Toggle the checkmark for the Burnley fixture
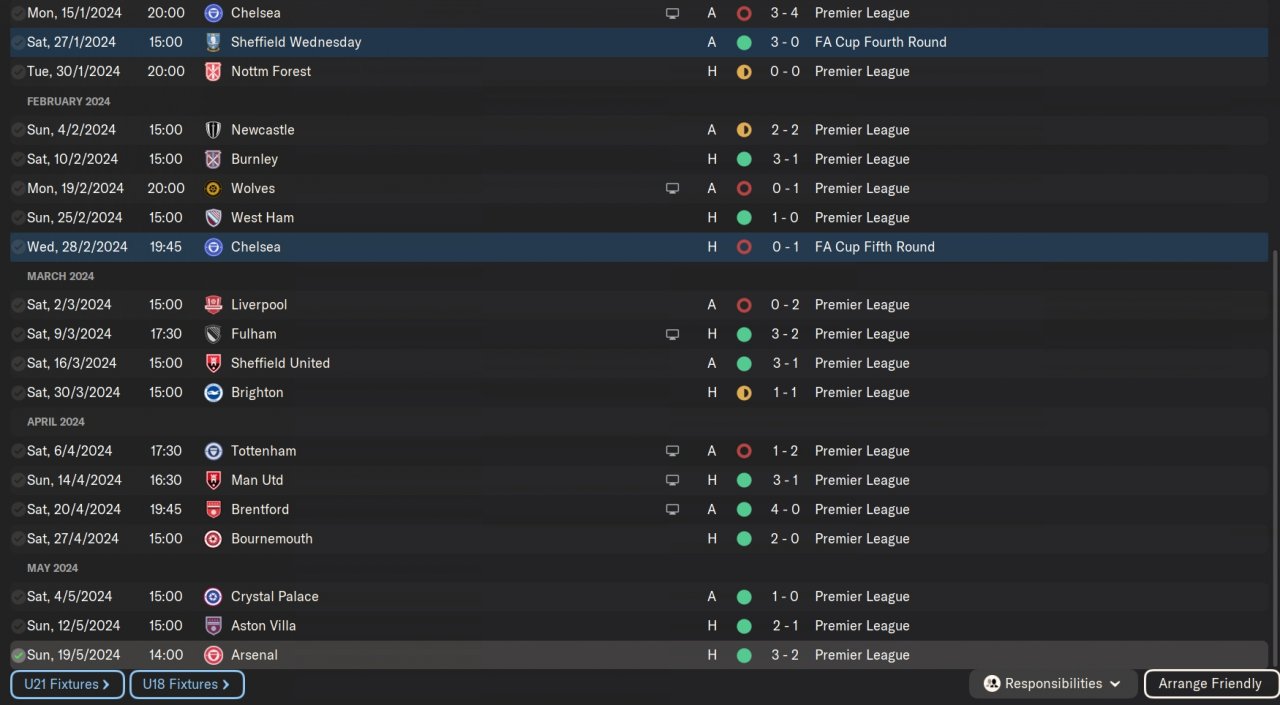The width and height of the screenshot is (1280, 705). tap(18, 159)
